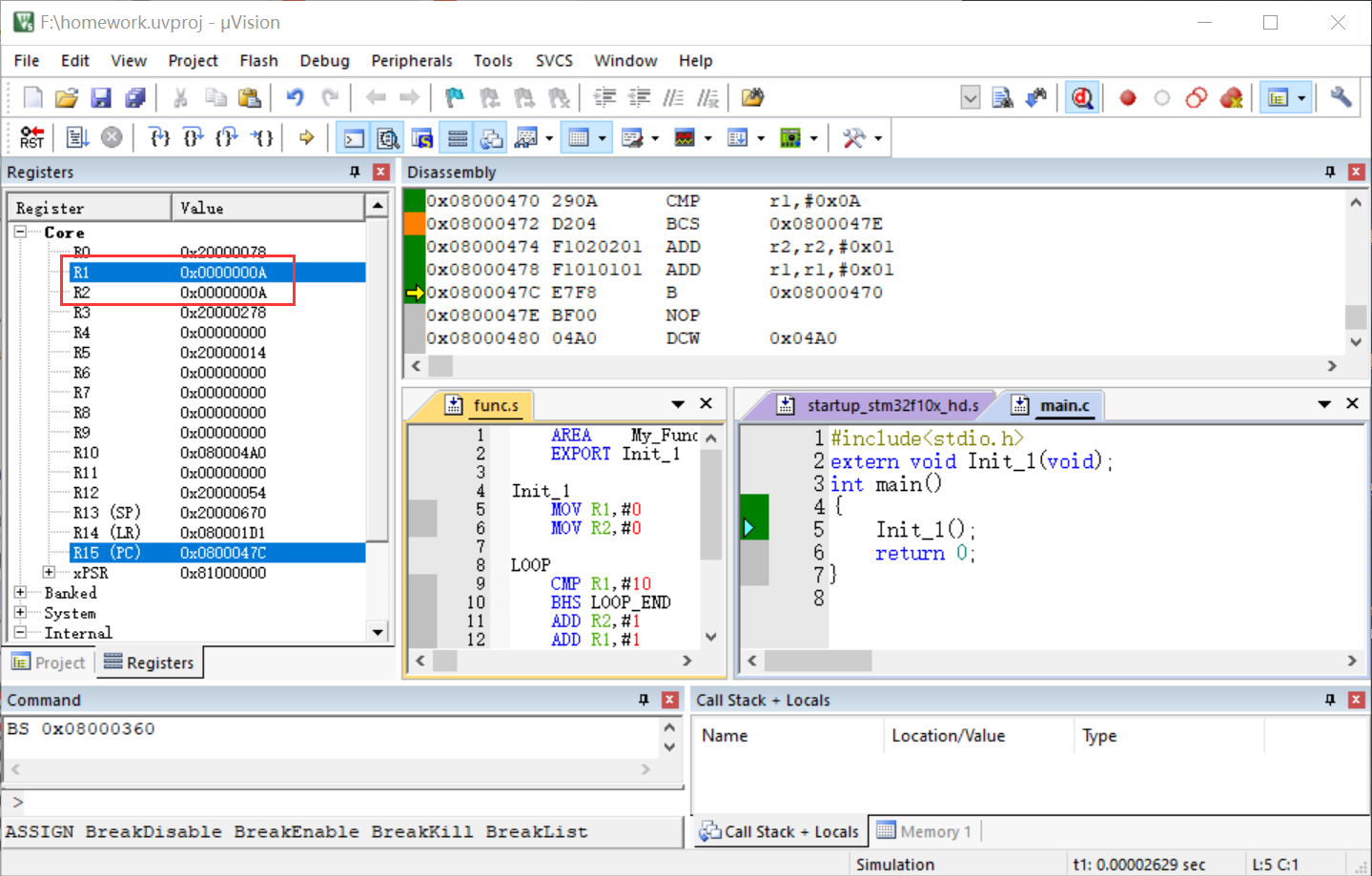This screenshot has width=1372, height=876.
Task: Click the Watch windows icon
Action: tap(526, 137)
